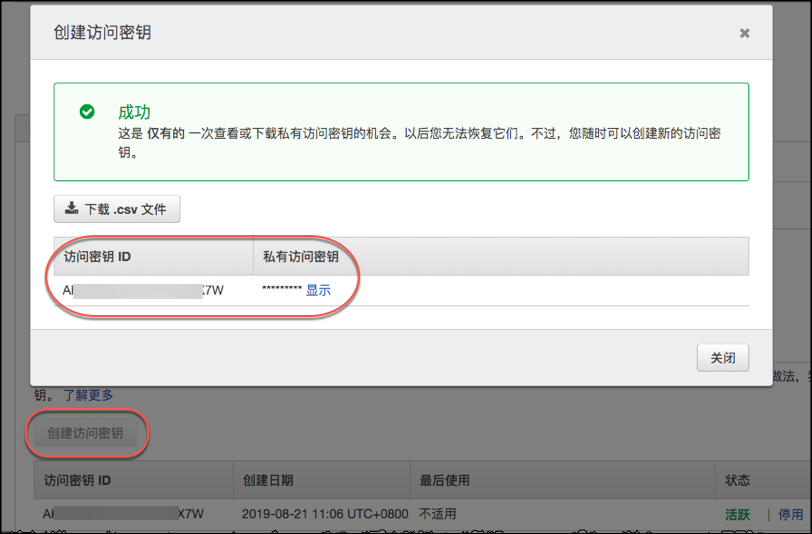812x534 pixels.
Task: Click the 最后使用 column header
Action: pyautogui.click(x=444, y=480)
